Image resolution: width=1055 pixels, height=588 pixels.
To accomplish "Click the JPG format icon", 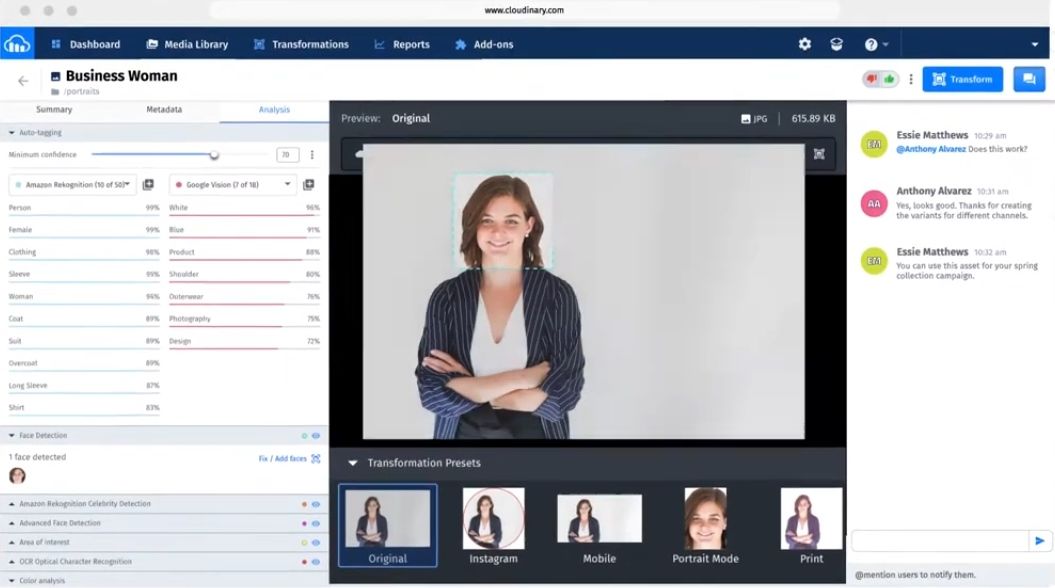I will click(x=745, y=119).
